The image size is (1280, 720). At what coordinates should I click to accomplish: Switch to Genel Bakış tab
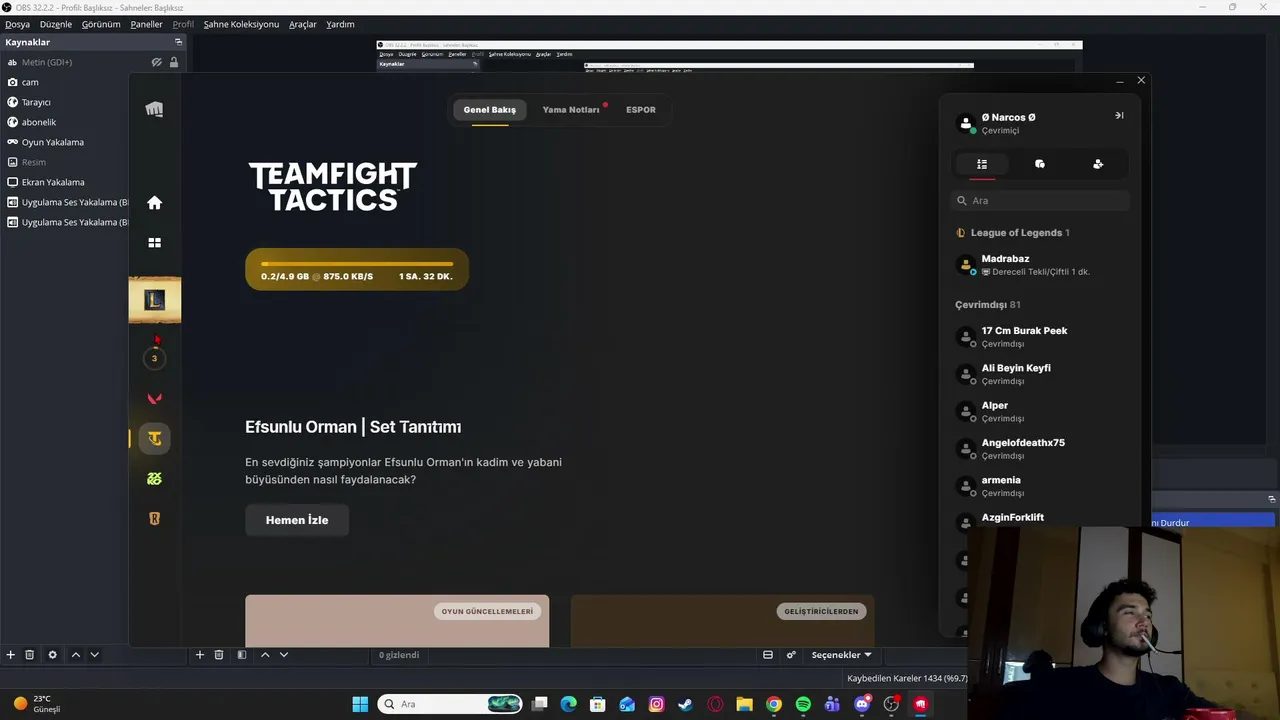point(490,110)
